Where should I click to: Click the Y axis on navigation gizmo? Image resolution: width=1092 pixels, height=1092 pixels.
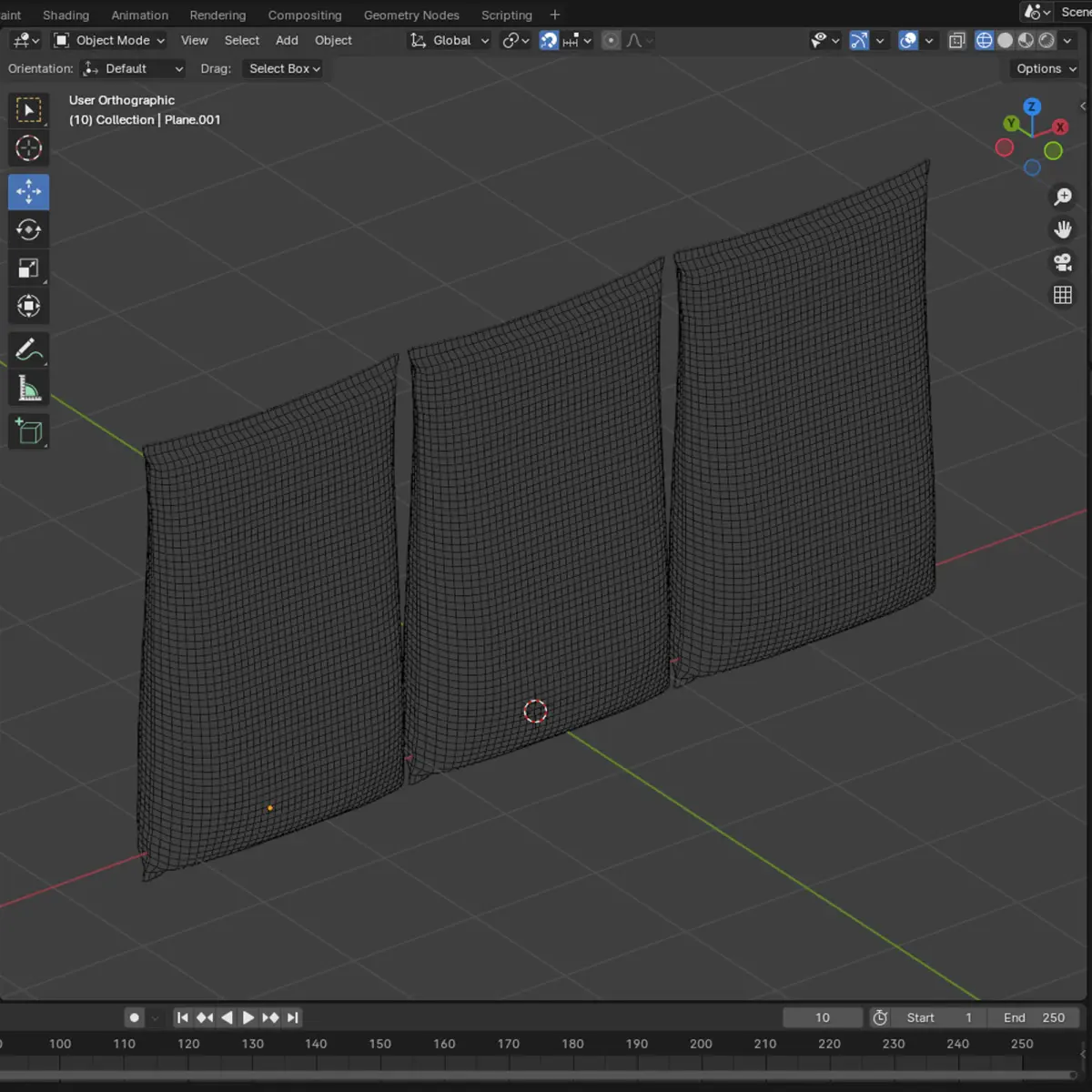1011,123
